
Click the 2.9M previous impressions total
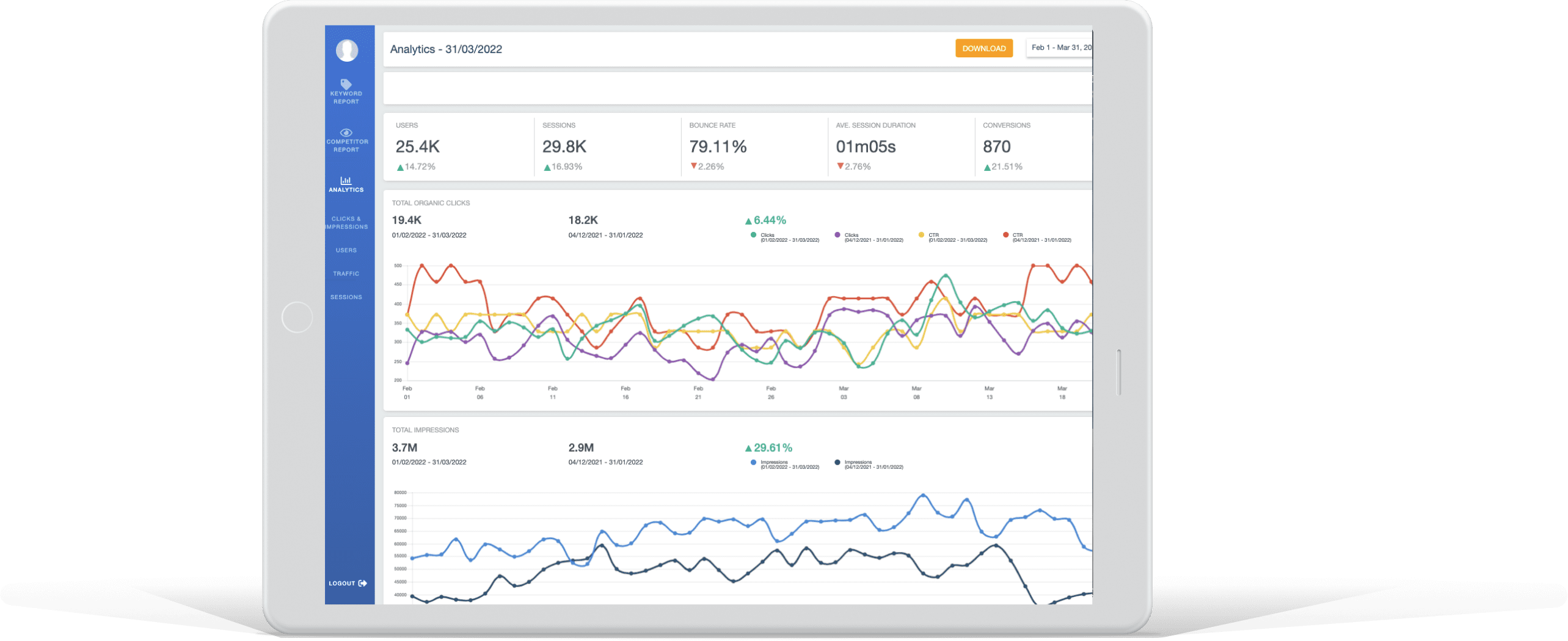point(581,447)
